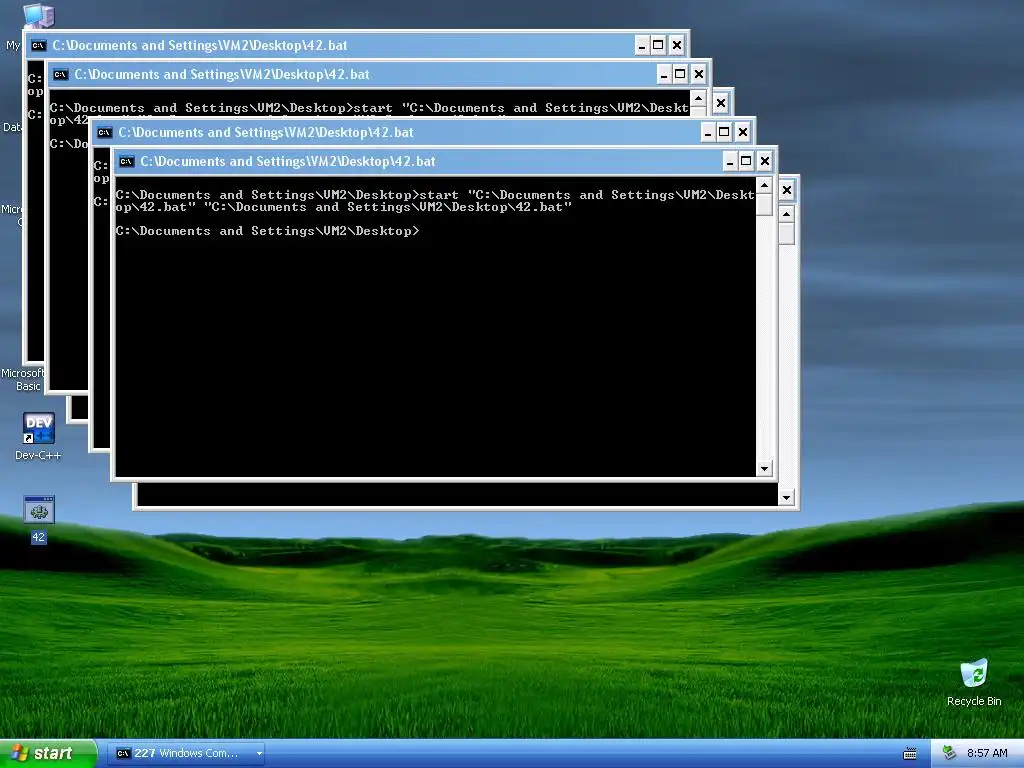Click the frontmost console's scroll-up arrow
1024x768 pixels.
pyautogui.click(x=764, y=186)
